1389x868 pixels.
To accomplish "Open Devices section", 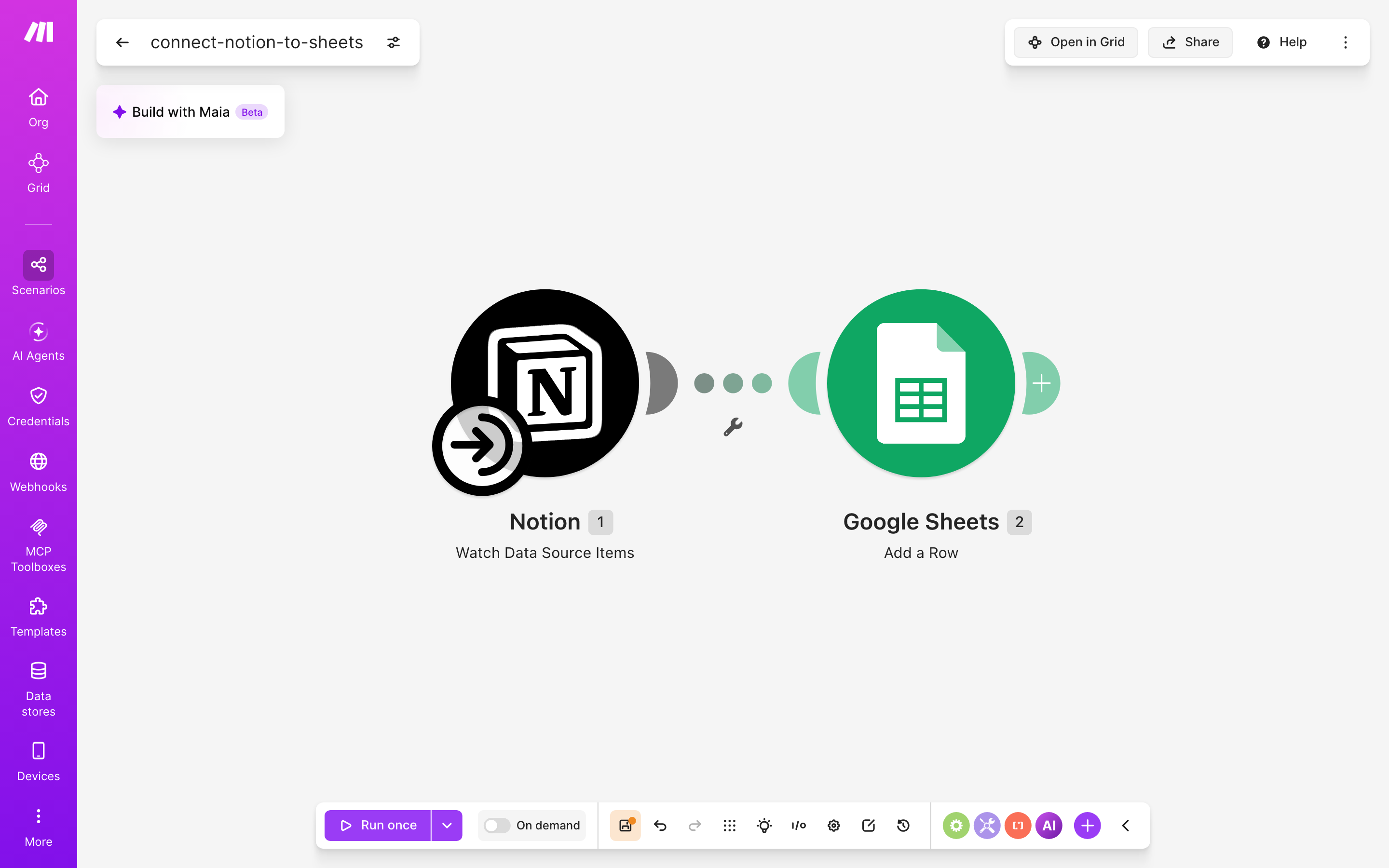I will point(39,762).
